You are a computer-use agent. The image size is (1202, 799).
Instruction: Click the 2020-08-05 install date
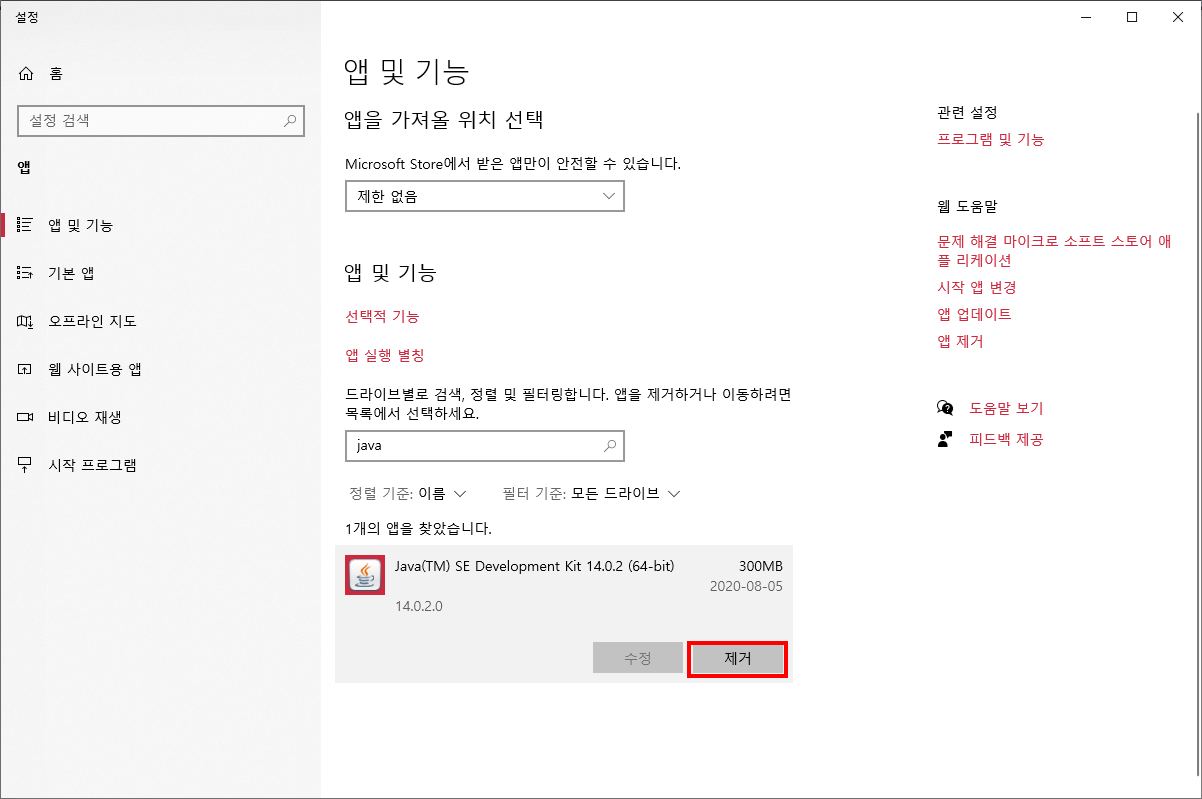[x=746, y=586]
